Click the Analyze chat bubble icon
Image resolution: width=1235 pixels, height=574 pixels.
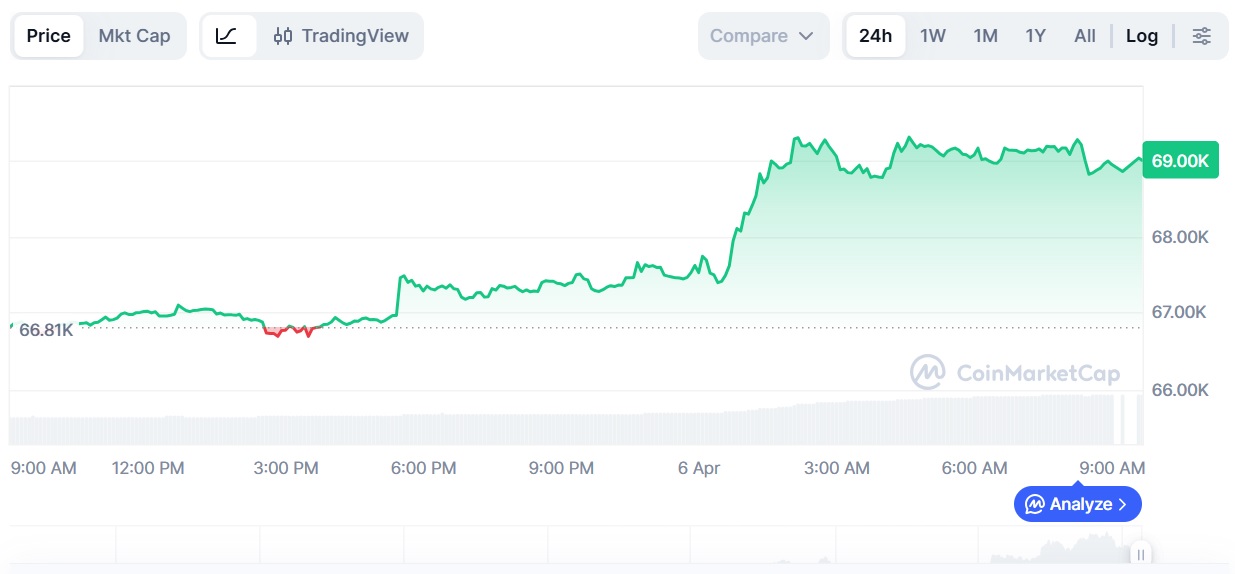point(1035,504)
